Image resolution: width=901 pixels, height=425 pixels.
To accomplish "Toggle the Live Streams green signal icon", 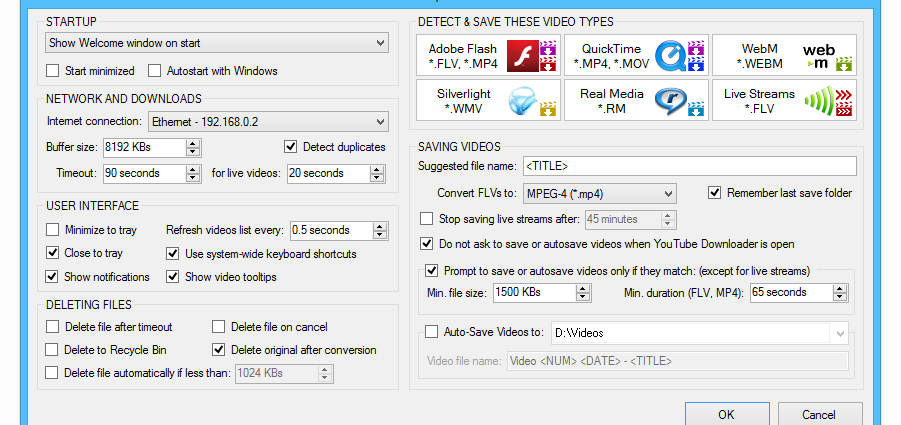I will coord(818,101).
